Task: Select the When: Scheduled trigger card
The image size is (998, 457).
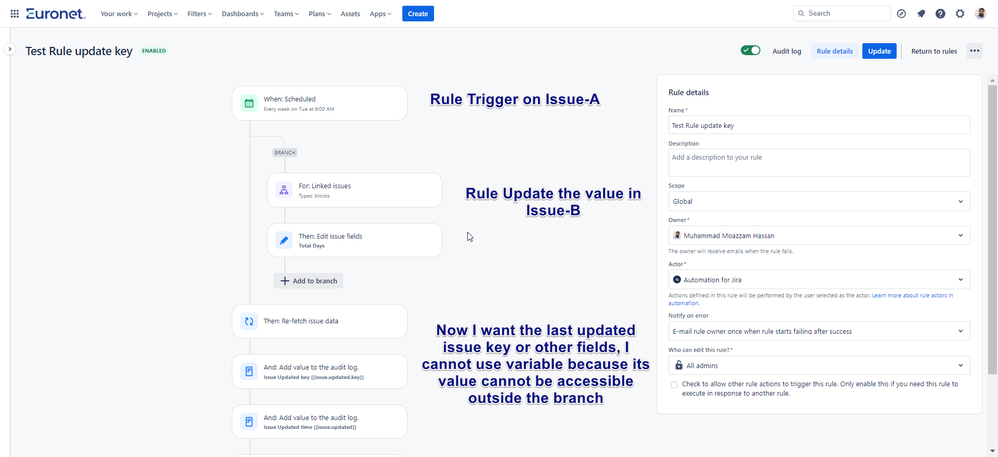Action: (320, 103)
